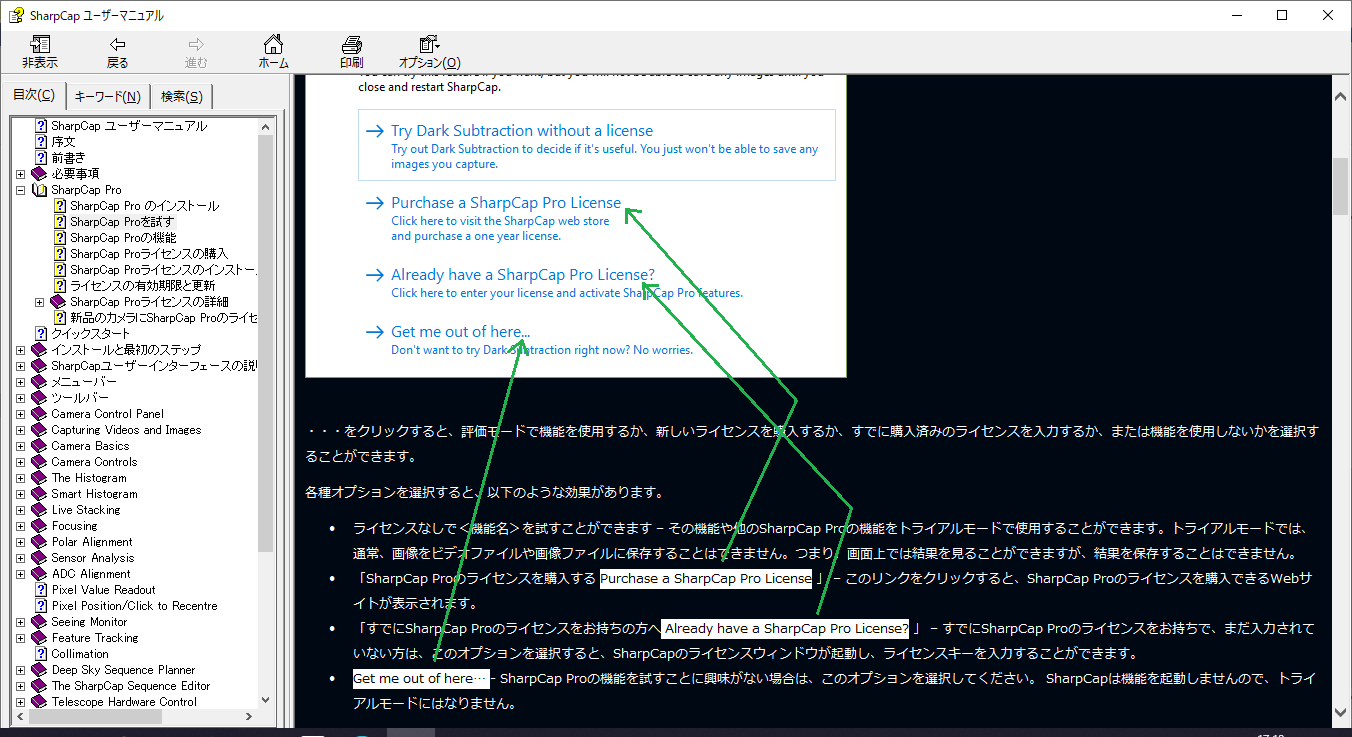Screen dimensions: 1352x737
Task: Open SharpCap Proの機能 topic
Action: pyautogui.click(x=123, y=238)
